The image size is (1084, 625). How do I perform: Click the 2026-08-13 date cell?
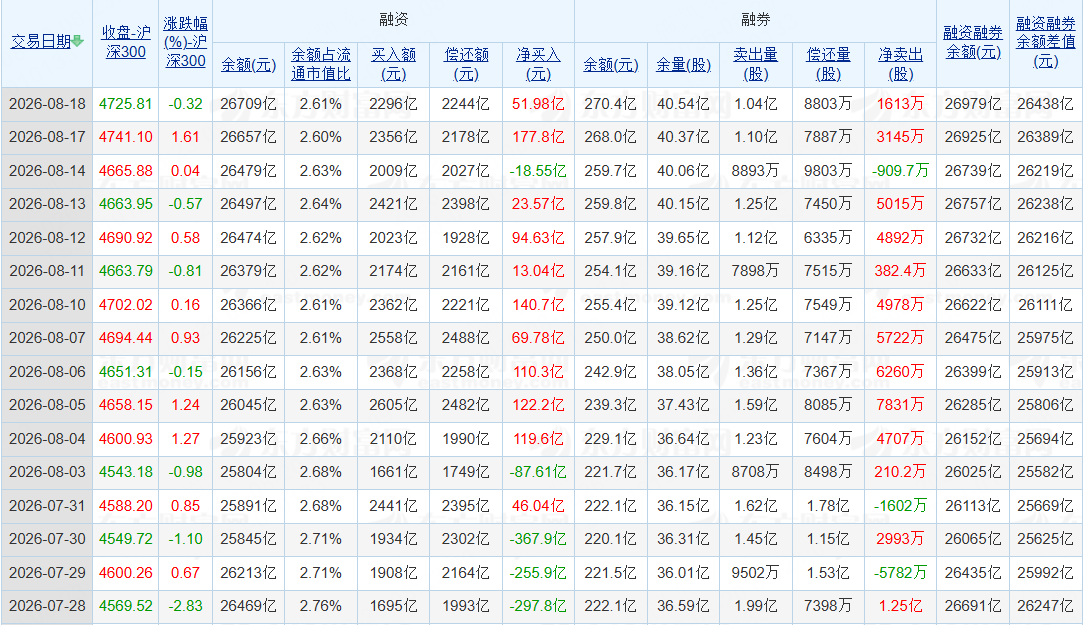point(47,204)
